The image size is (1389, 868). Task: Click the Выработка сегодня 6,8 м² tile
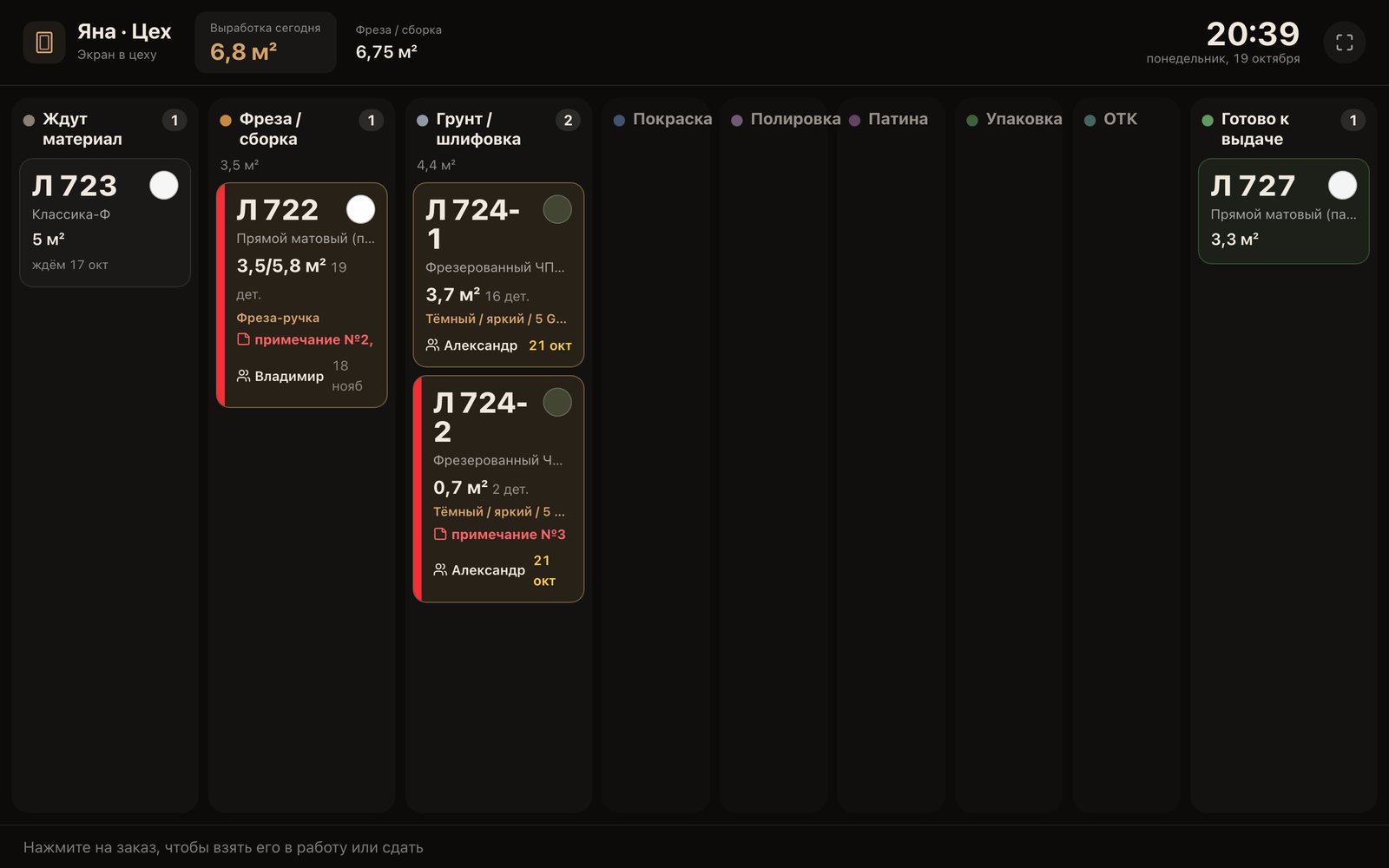tap(266, 43)
